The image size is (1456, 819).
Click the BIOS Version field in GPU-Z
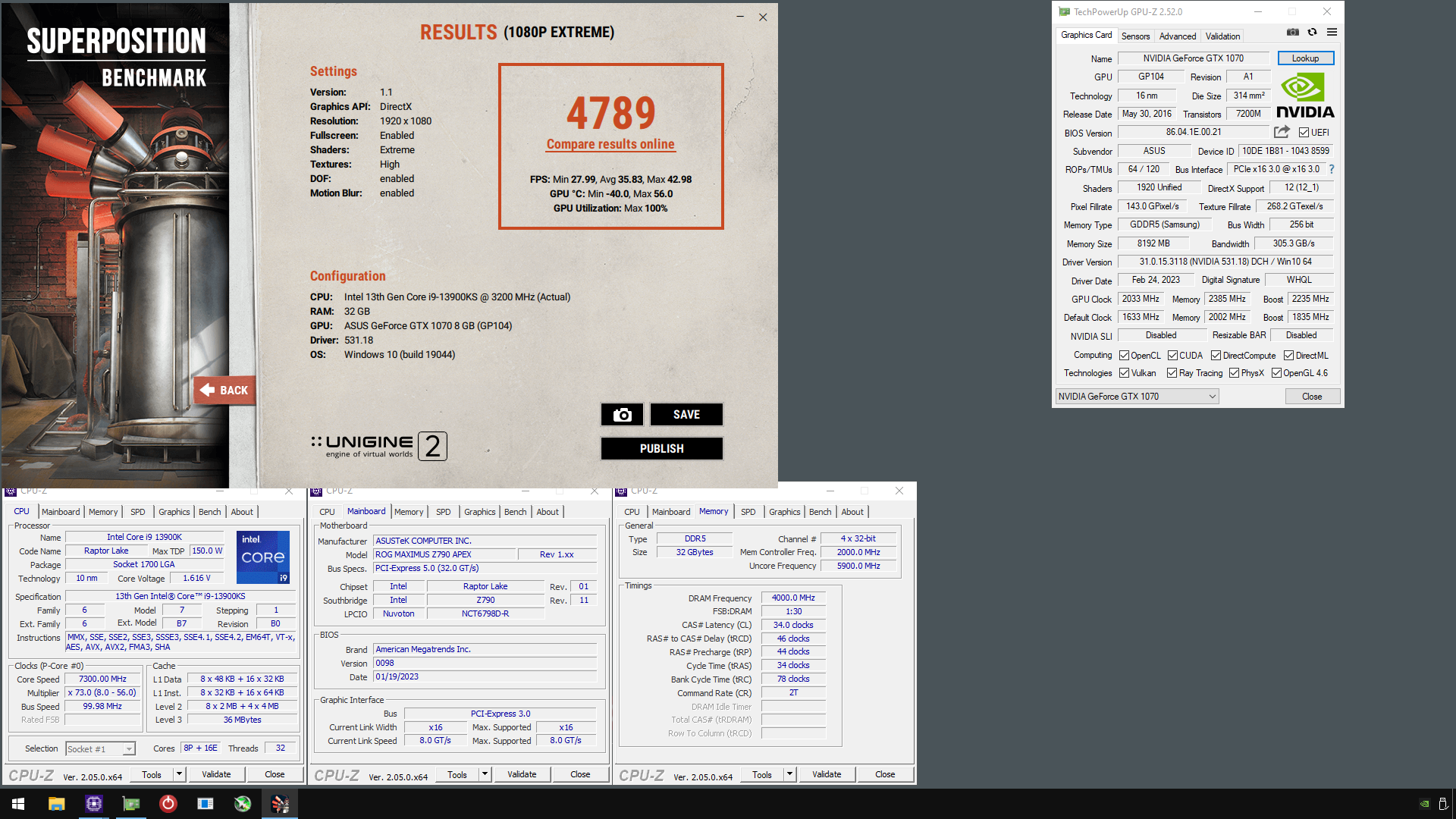pos(1194,132)
